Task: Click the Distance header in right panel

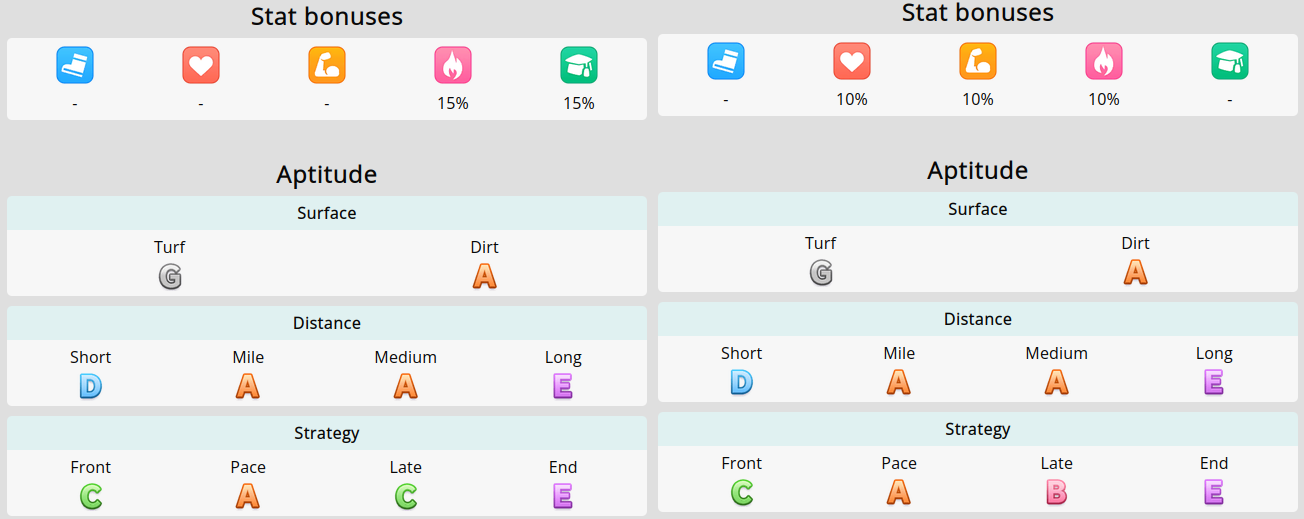Action: click(x=978, y=319)
